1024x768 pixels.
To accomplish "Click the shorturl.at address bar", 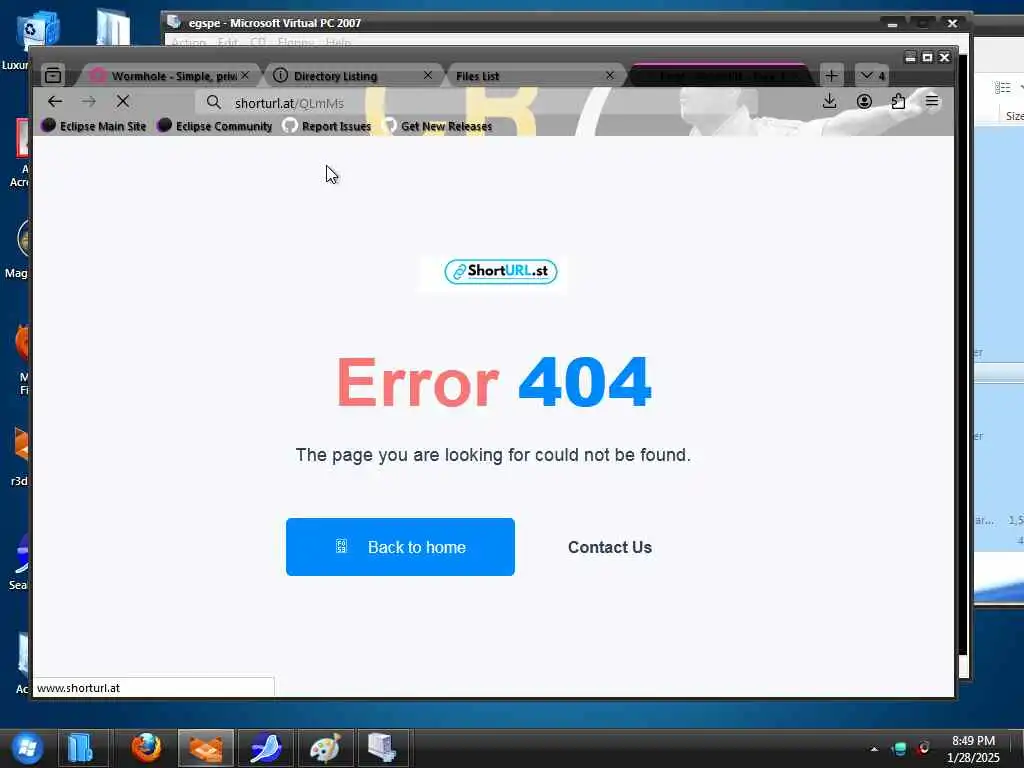I will pyautogui.click(x=477, y=103).
